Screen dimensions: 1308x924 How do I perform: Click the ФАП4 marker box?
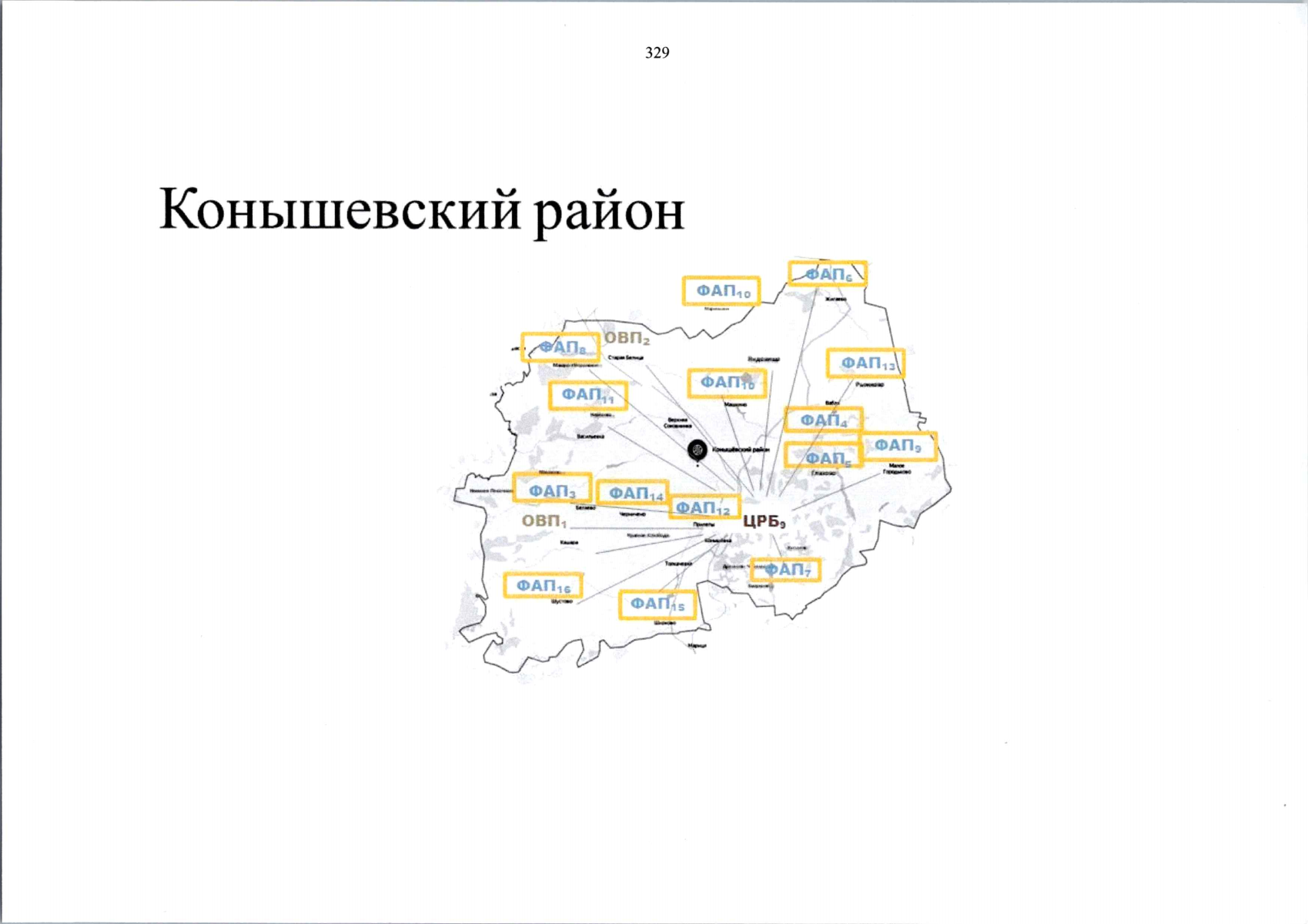[824, 420]
